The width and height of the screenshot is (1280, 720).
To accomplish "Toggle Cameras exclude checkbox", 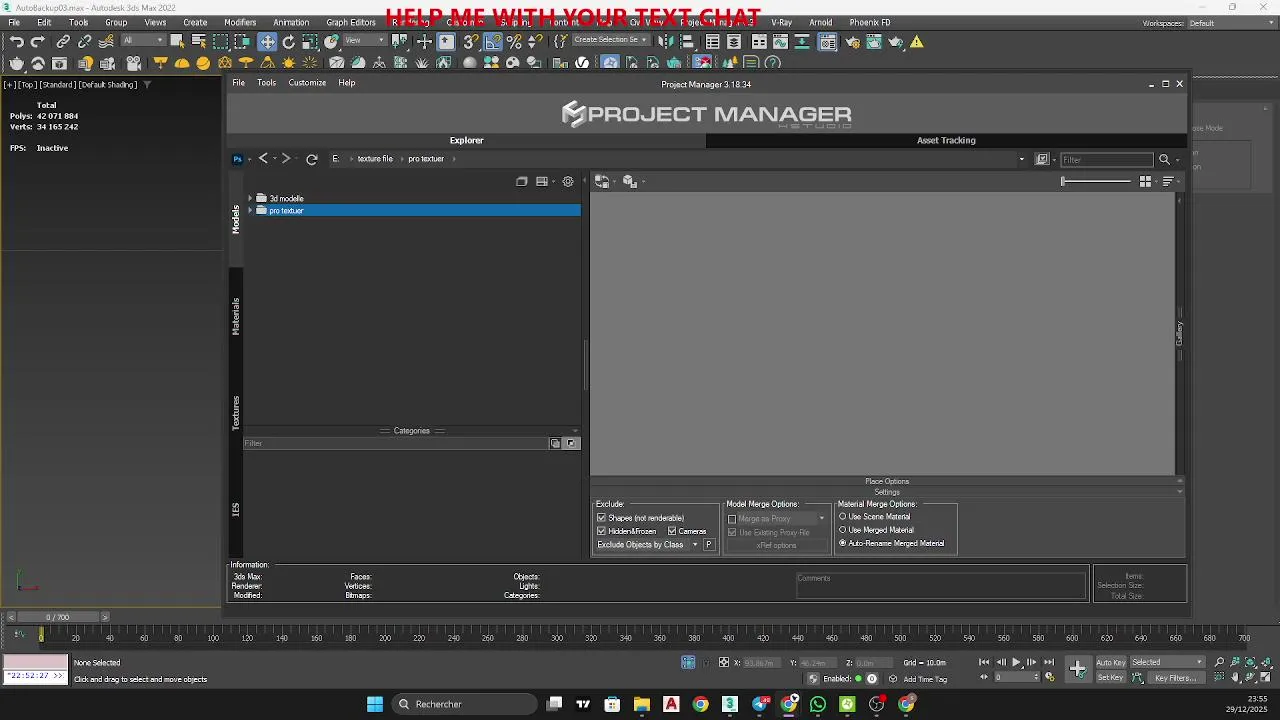I will point(672,531).
